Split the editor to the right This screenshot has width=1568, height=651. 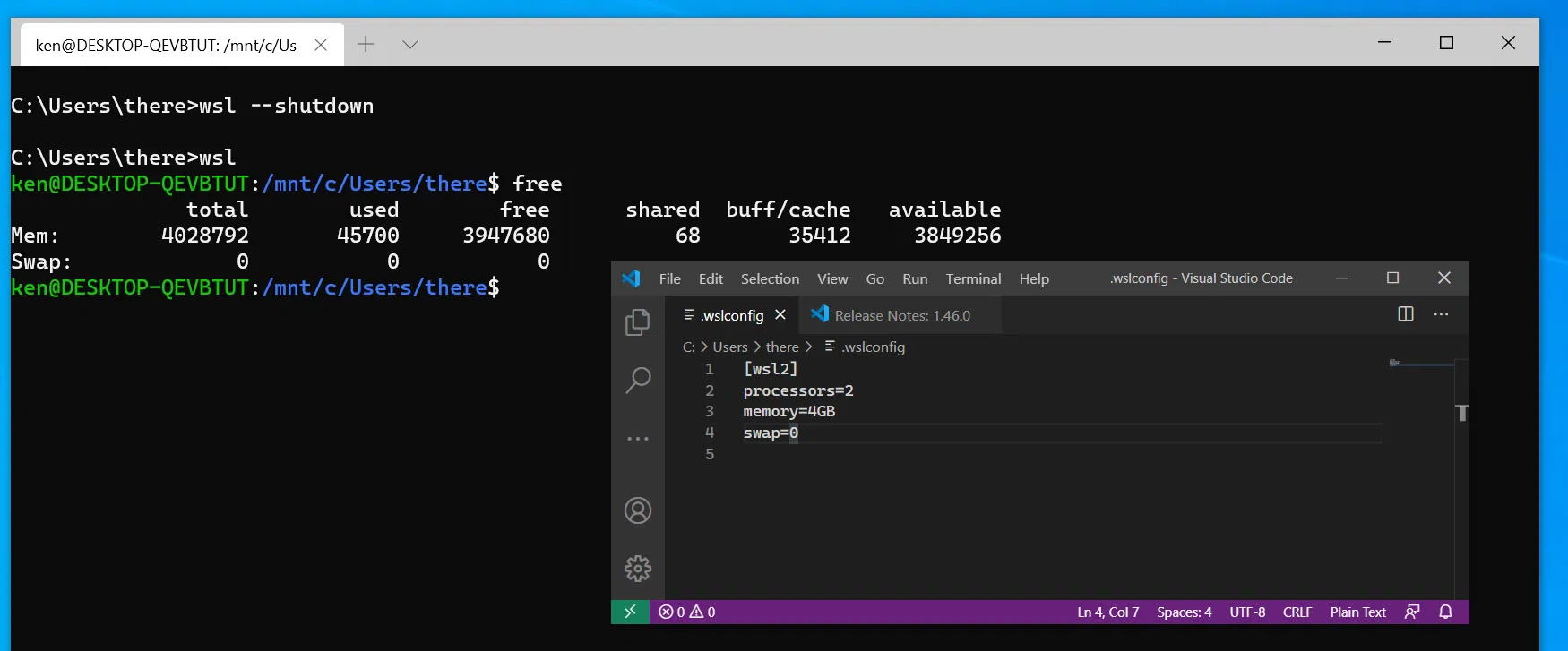point(1405,314)
